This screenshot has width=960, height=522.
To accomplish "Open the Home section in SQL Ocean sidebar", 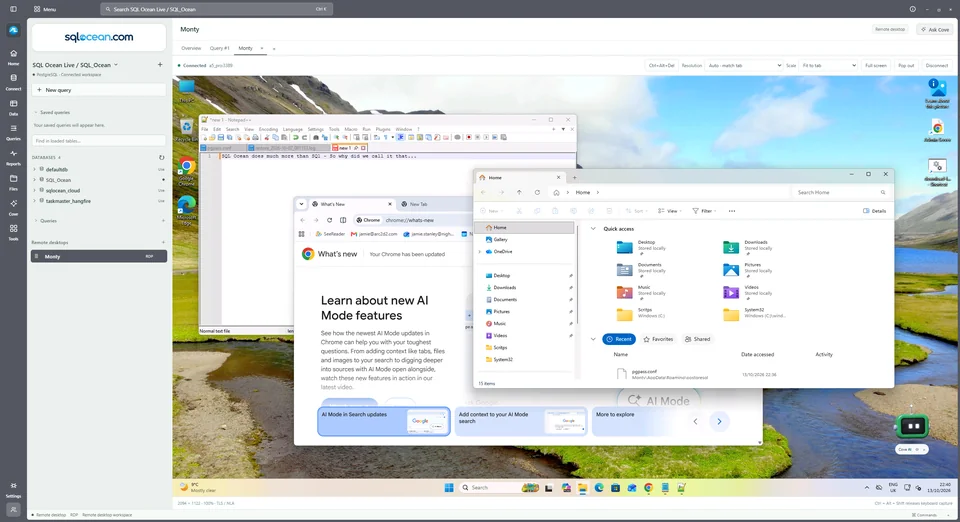I will coord(13,57).
